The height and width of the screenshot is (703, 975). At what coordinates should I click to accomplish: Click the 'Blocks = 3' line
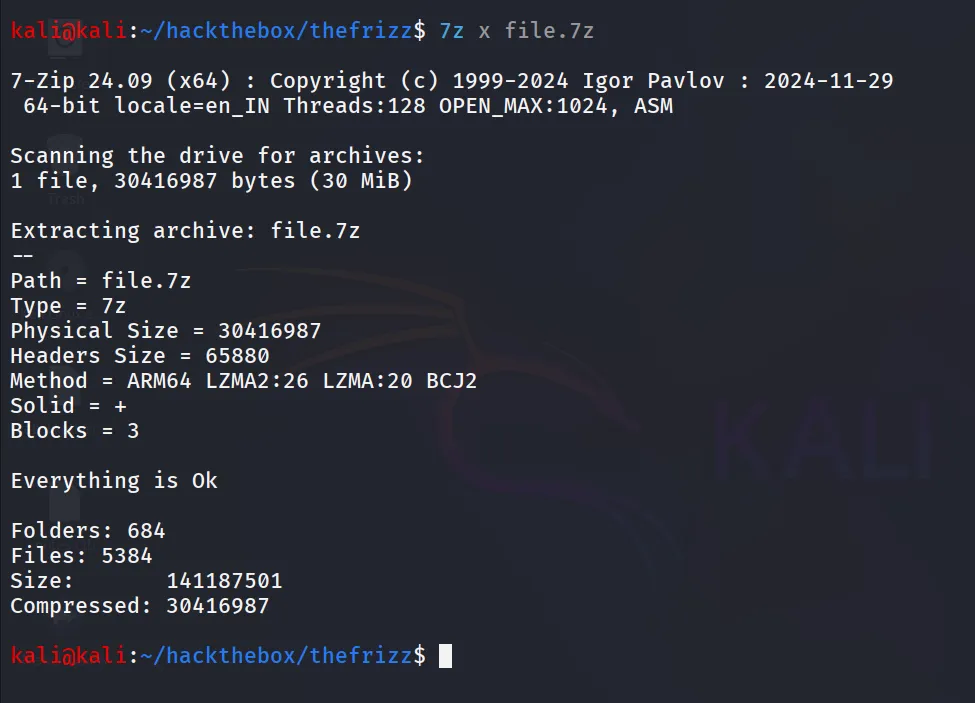coord(75,431)
